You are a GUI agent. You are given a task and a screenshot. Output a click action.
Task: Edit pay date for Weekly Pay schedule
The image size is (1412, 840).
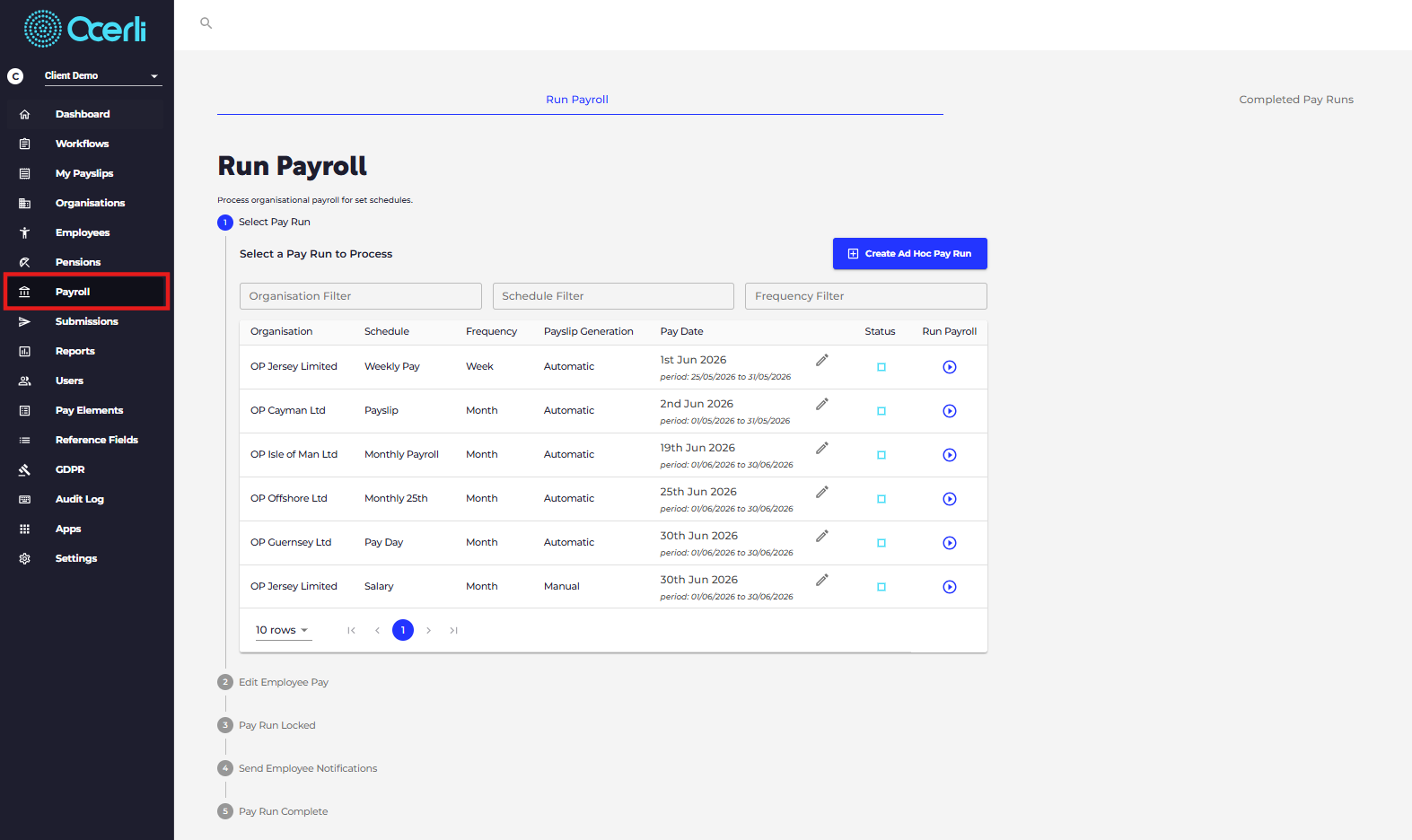(821, 360)
